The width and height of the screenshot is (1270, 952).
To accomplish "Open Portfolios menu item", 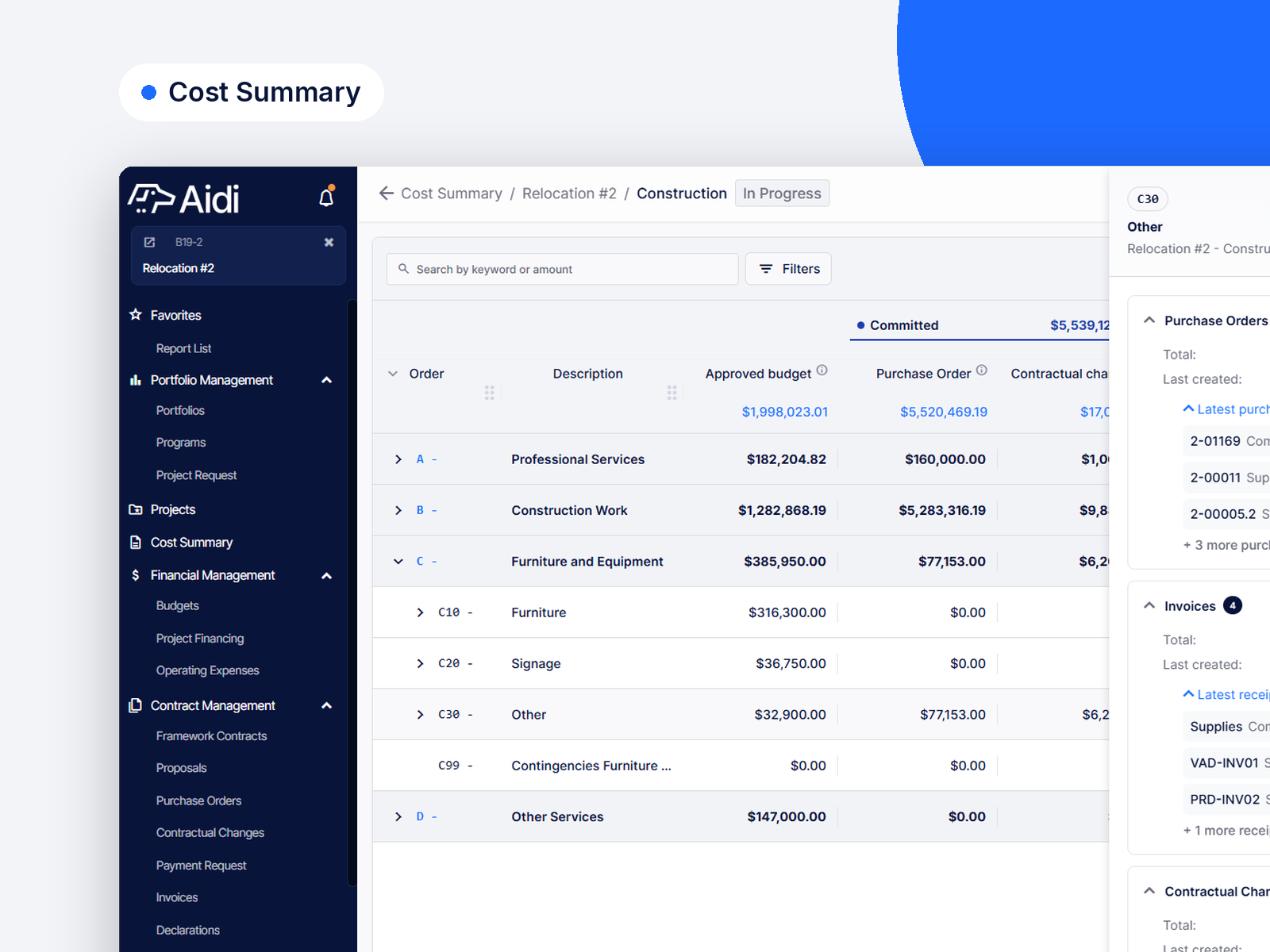I will 180,410.
